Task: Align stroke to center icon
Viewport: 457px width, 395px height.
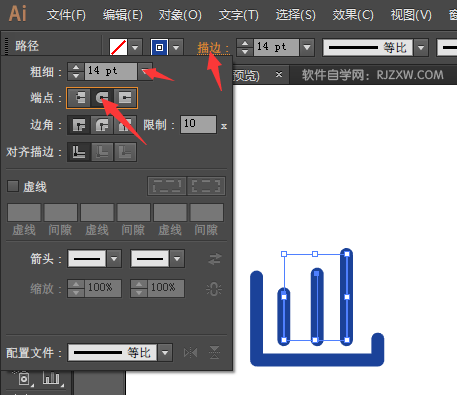Action: point(79,152)
